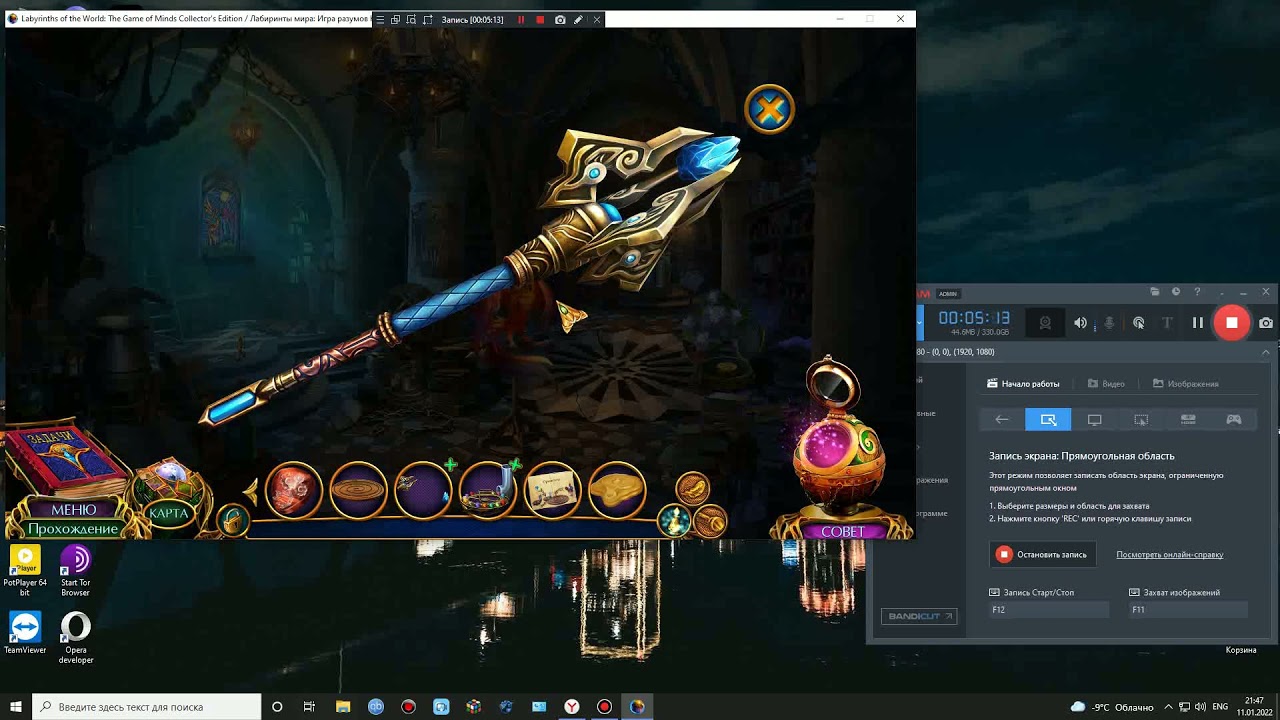The width and height of the screenshot is (1280, 720).
Task: Select around-mouse recording mode
Action: 1141,420
